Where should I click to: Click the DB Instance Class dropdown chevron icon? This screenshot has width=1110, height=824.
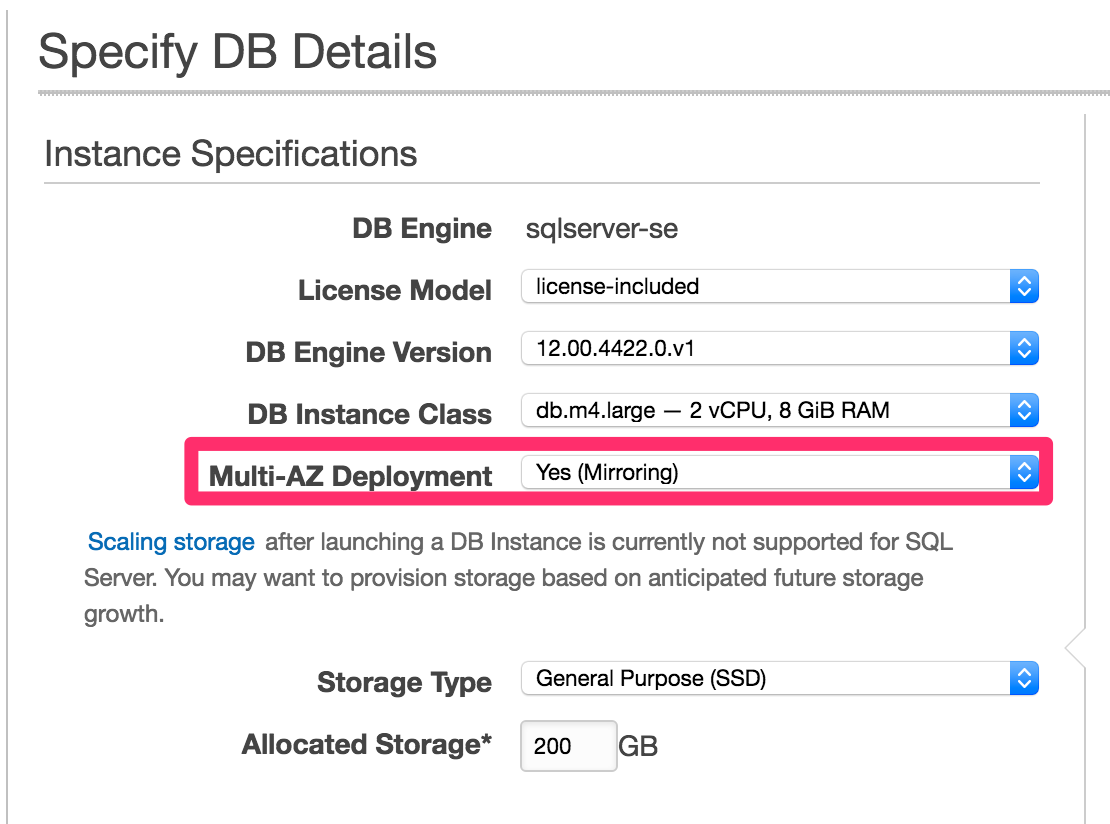click(x=1024, y=410)
